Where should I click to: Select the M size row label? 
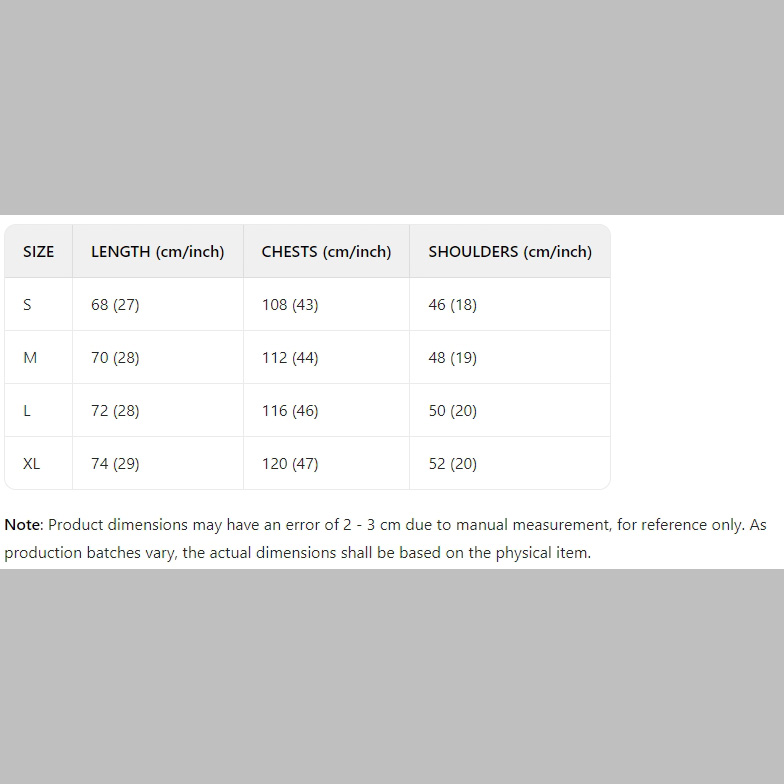30,358
